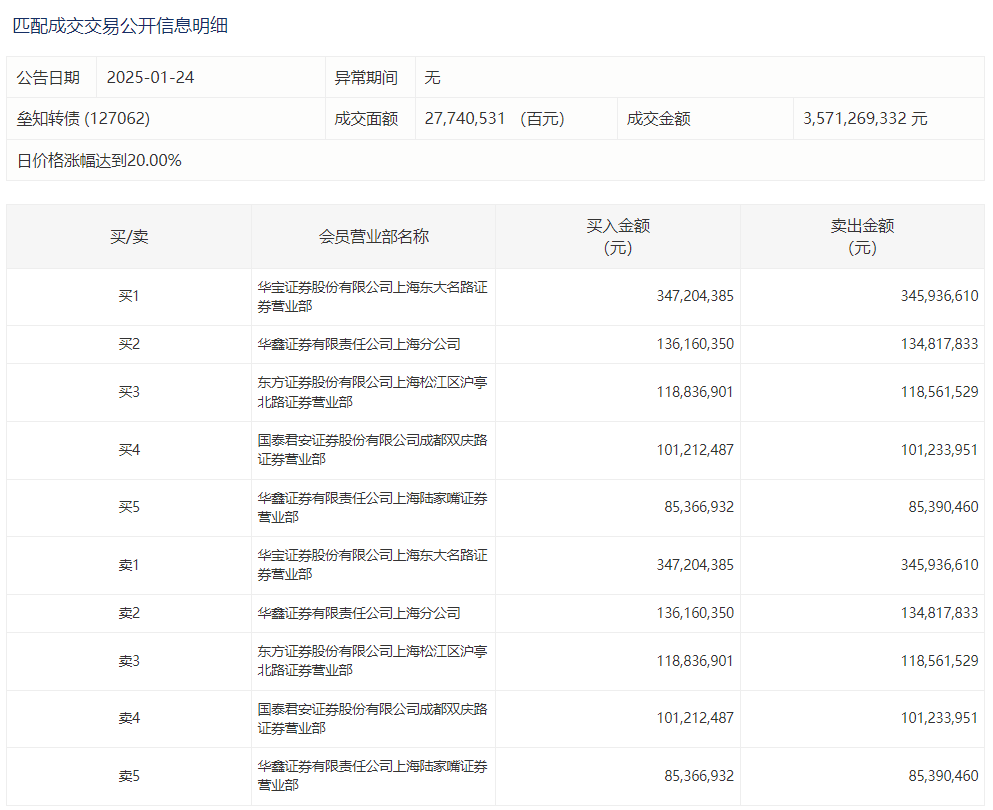Image resolution: width=993 pixels, height=810 pixels.
Task: Click the 异常期间 value 无
Action: (432, 78)
